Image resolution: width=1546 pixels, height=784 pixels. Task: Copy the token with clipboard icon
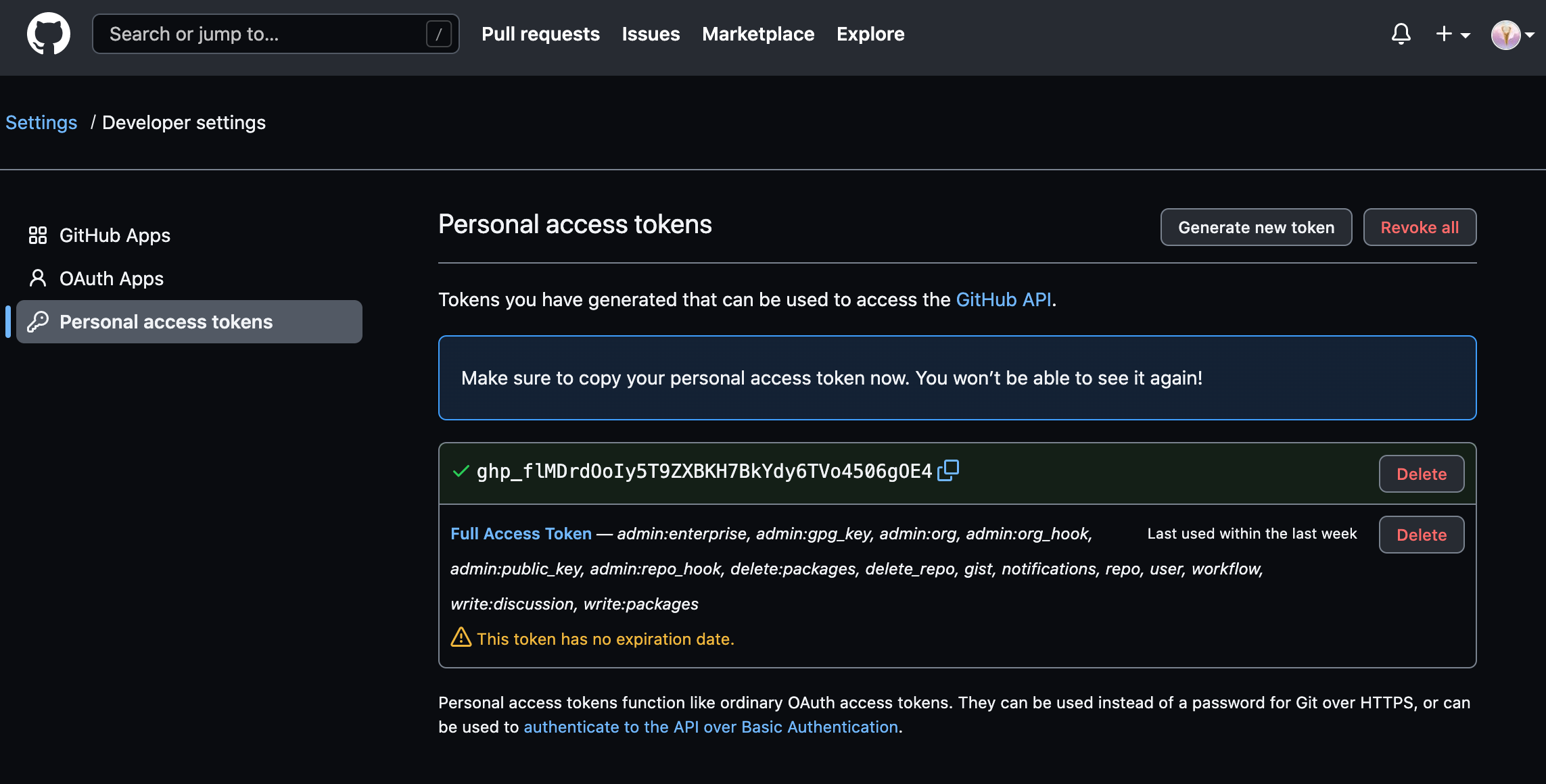948,470
